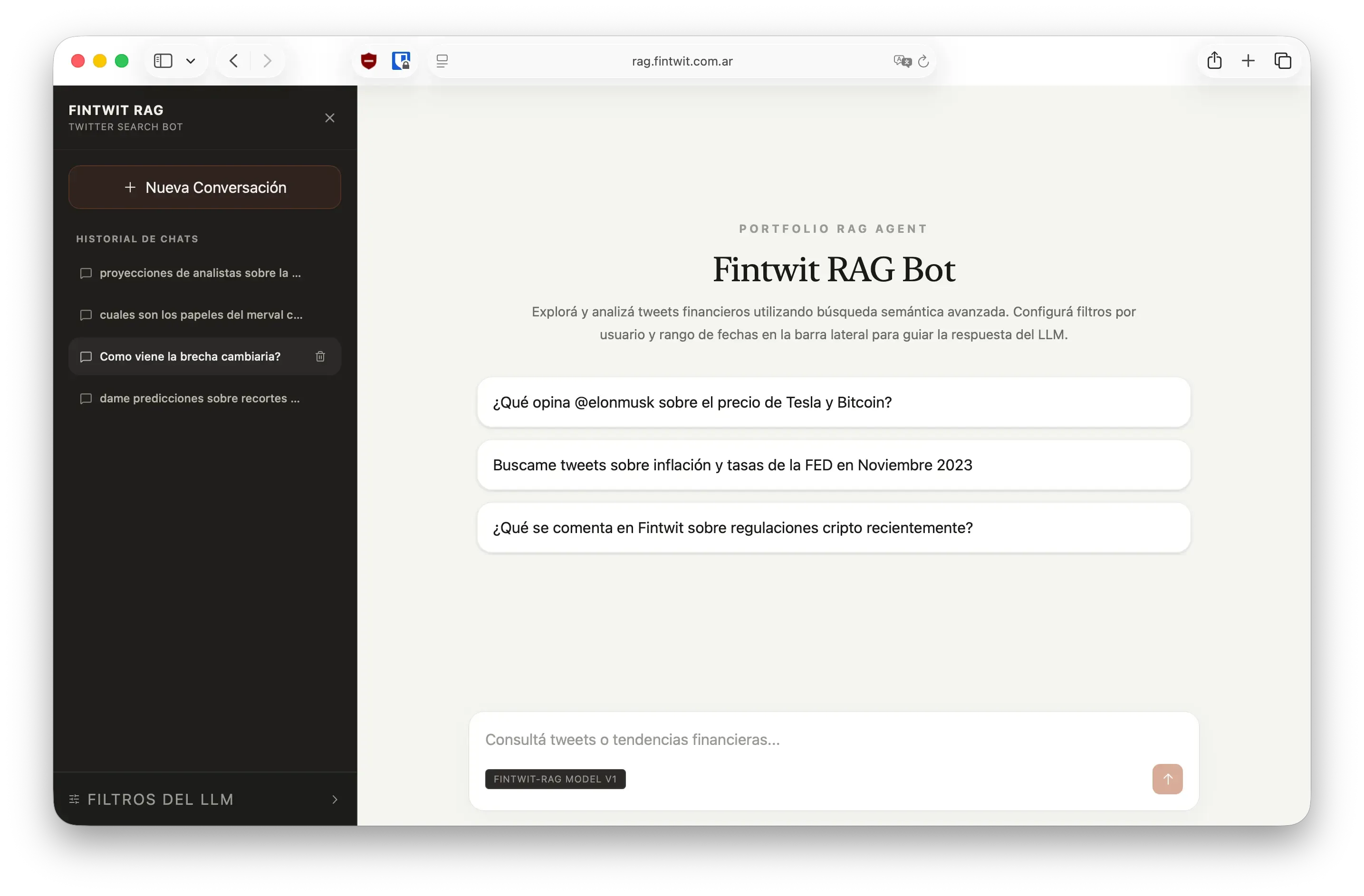This screenshot has width=1364, height=896.
Task: Click the 'PORTFOLIO RAG AGENT' label
Action: 833,229
